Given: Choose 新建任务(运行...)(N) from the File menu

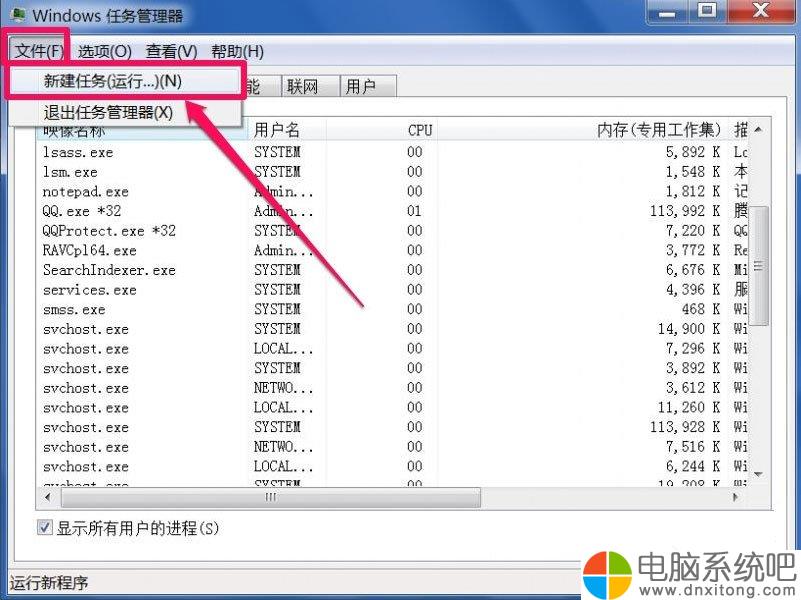Looking at the screenshot, I should point(124,81).
